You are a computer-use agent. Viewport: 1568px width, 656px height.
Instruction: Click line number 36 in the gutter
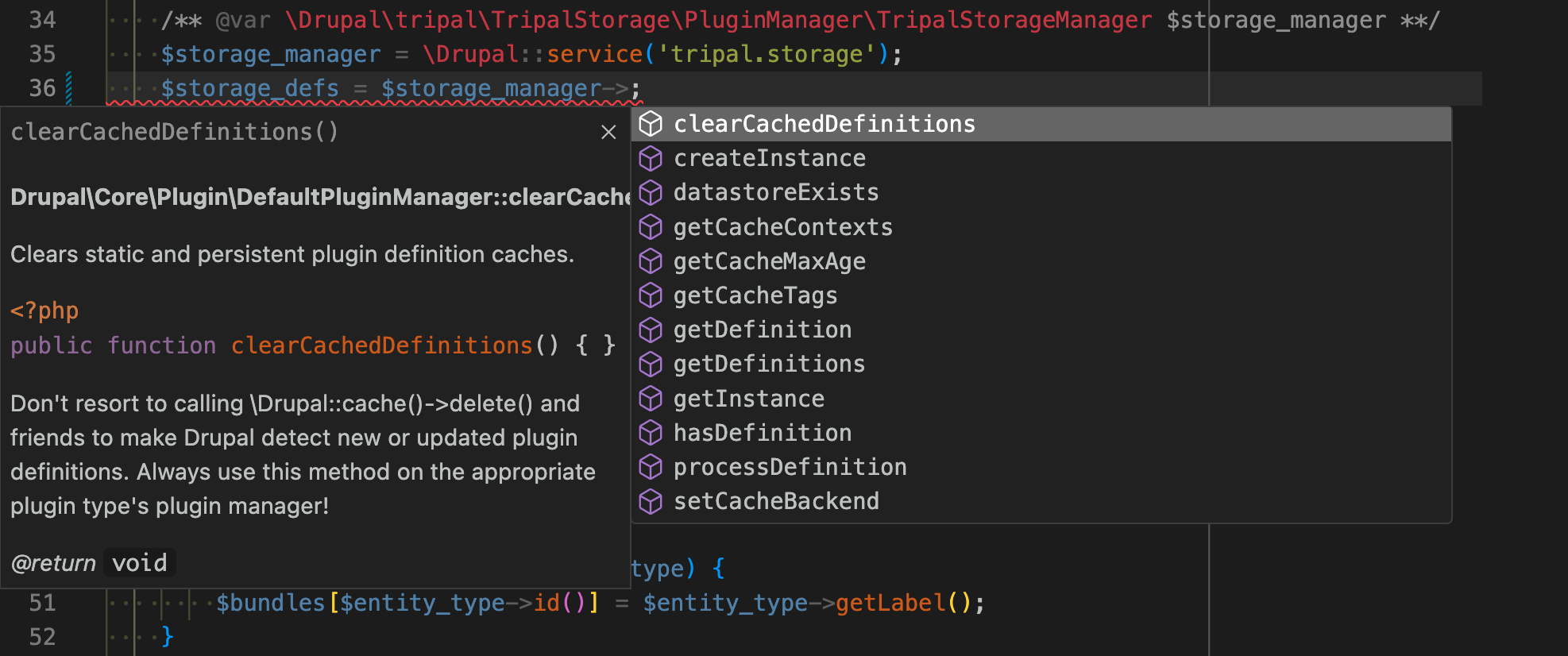pos(42,88)
